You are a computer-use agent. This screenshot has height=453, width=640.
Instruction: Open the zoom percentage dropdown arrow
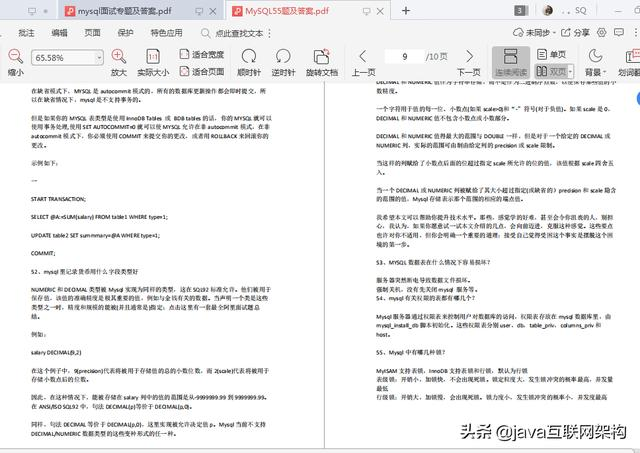click(99, 58)
